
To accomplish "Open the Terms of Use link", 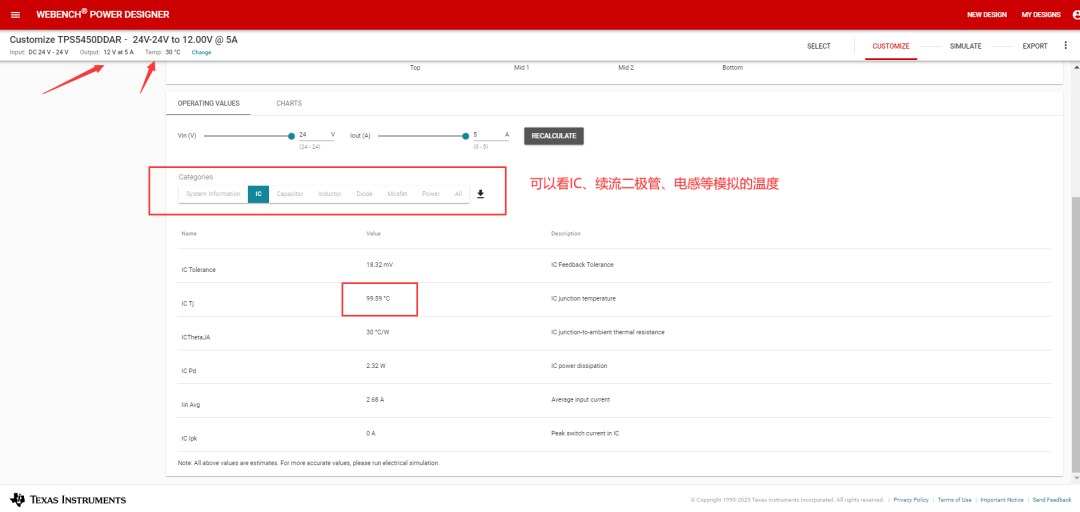I will click(x=955, y=500).
